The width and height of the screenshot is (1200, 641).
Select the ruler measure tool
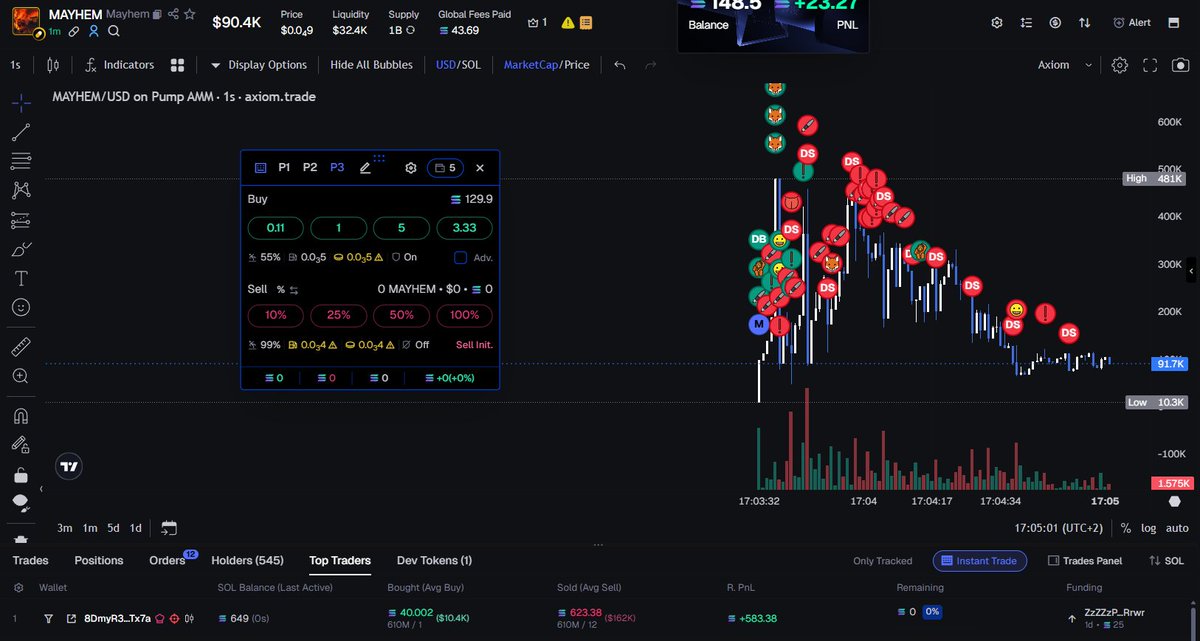tap(21, 347)
